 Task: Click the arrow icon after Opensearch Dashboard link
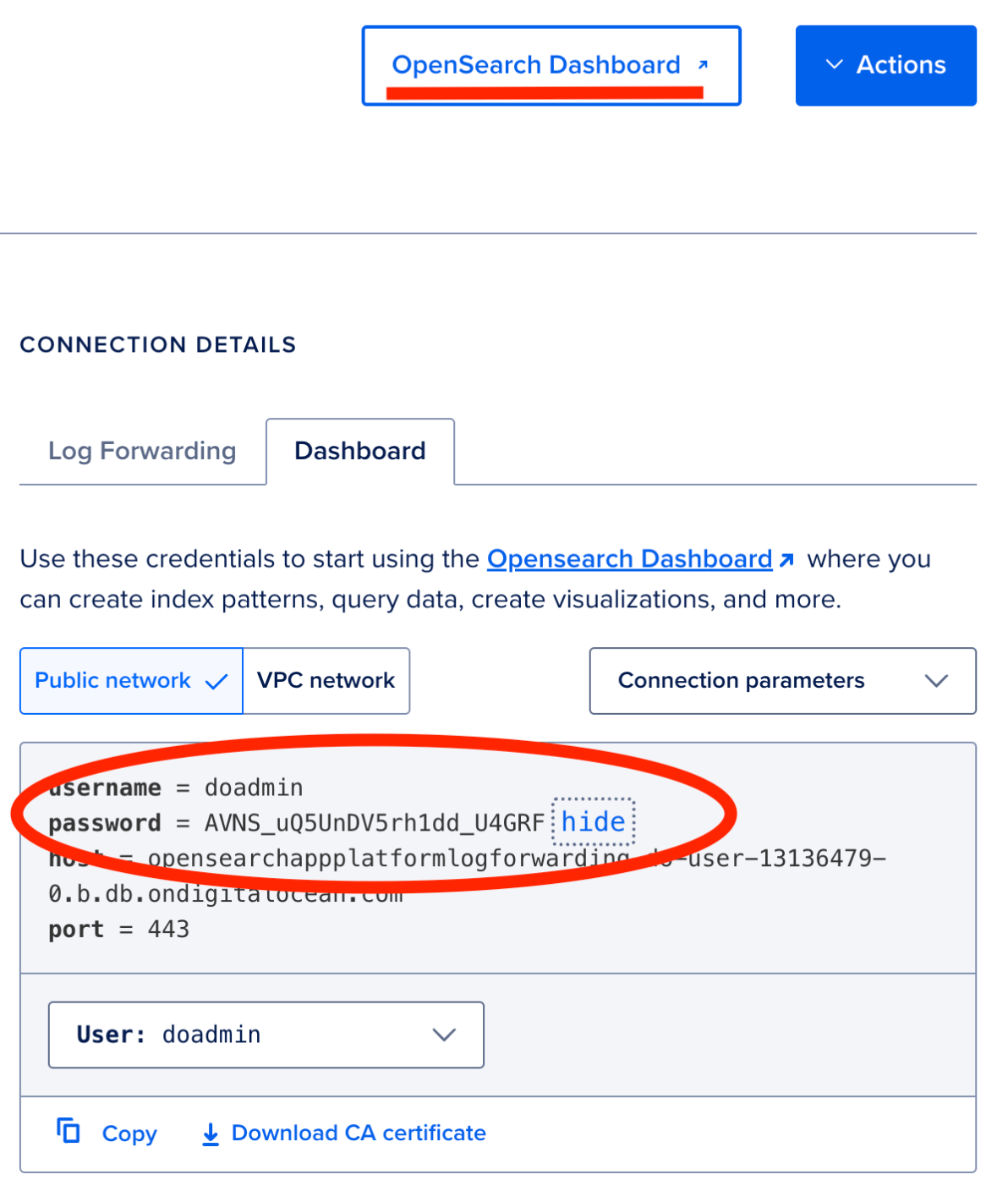(786, 559)
